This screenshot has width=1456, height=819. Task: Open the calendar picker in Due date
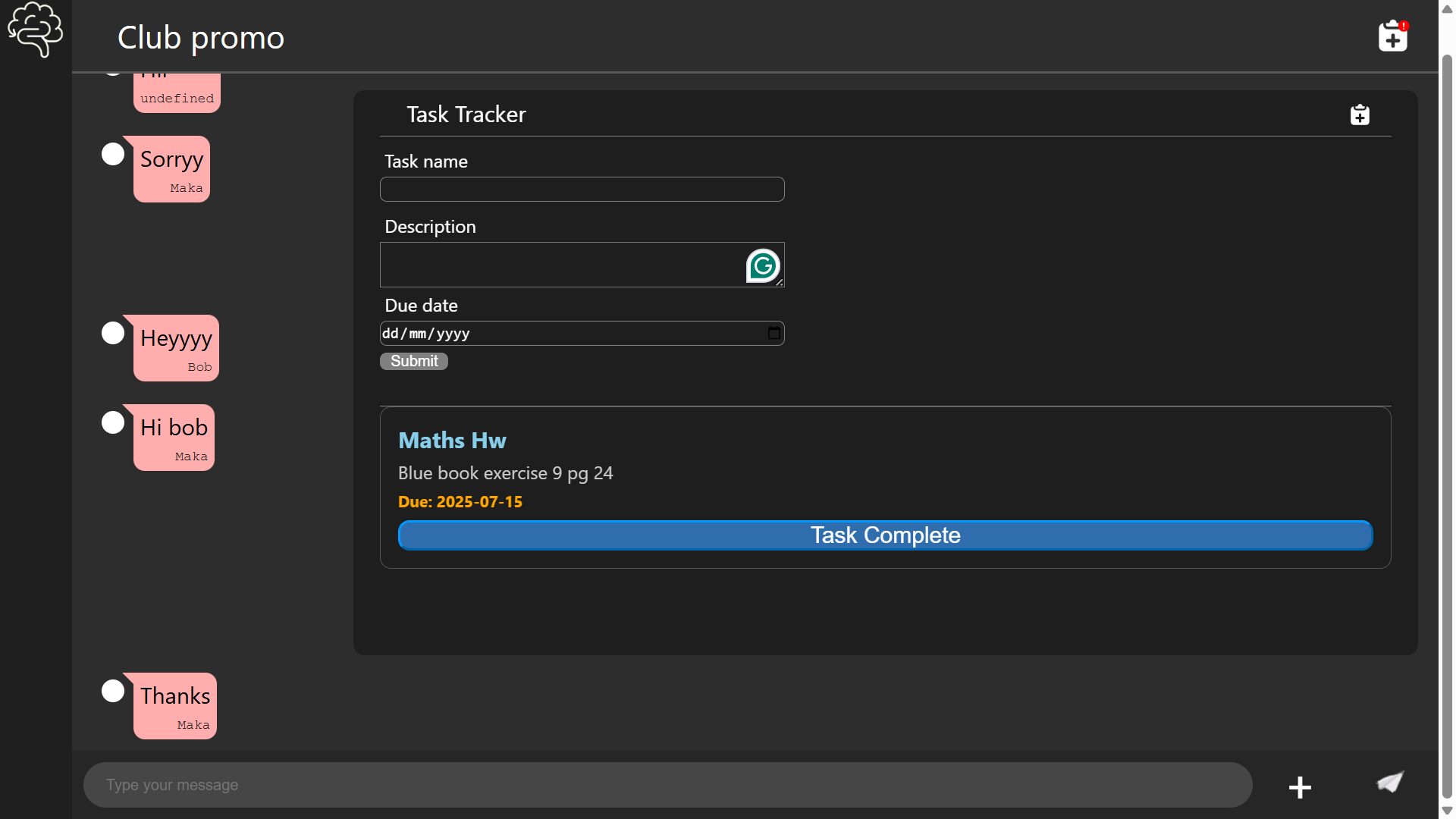[773, 333]
